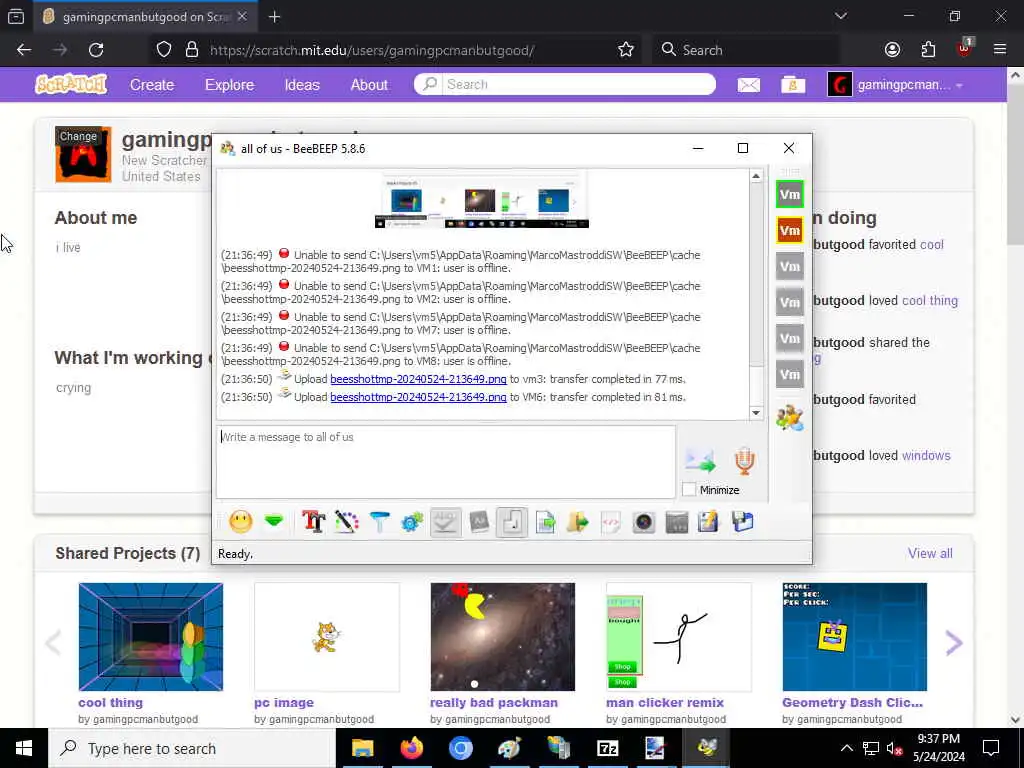Click the group of people icon in BeeBEEP
This screenshot has height=768, width=1024.
point(790,418)
